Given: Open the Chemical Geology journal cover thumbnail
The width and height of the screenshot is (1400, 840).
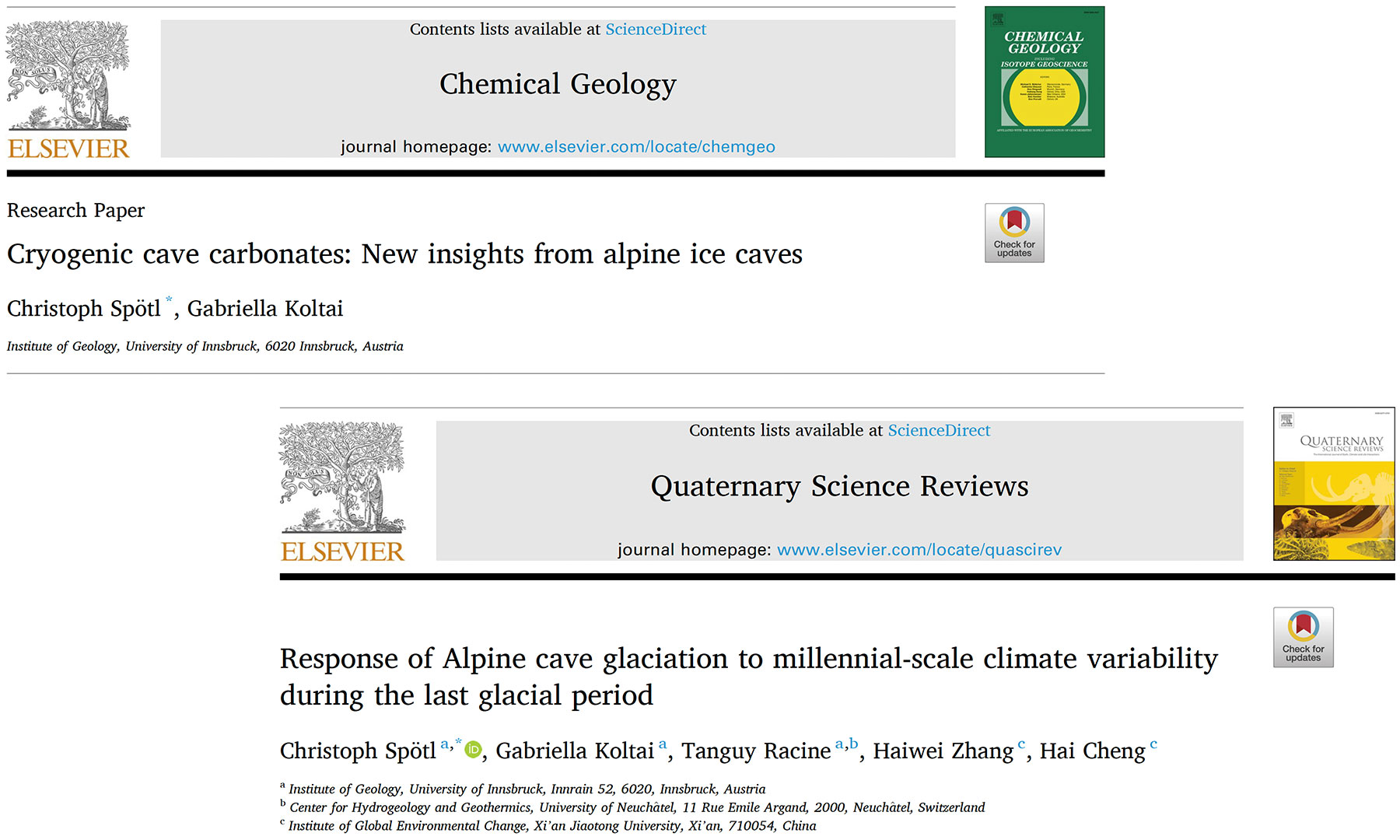Looking at the screenshot, I should (x=1045, y=82).
